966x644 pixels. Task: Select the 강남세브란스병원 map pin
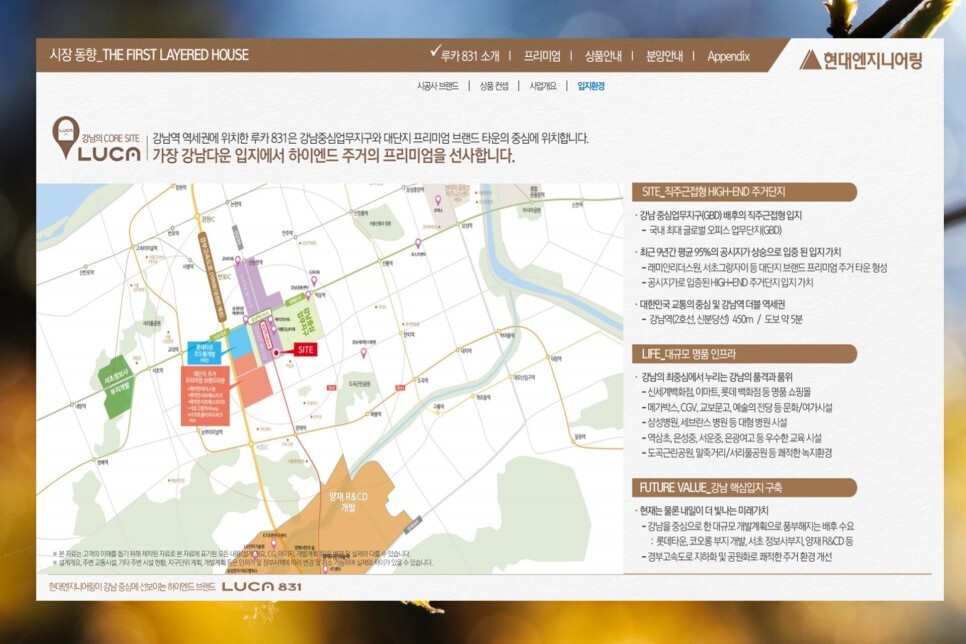363,353
